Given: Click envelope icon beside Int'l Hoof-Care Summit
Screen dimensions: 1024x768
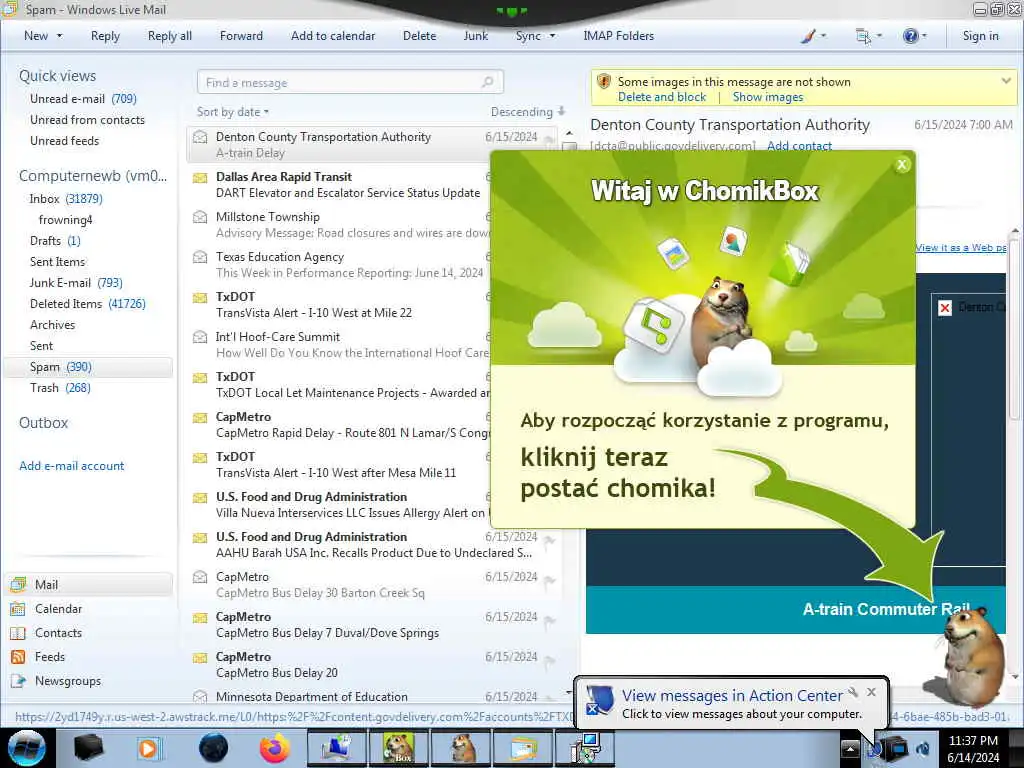Looking at the screenshot, I should (x=200, y=337).
